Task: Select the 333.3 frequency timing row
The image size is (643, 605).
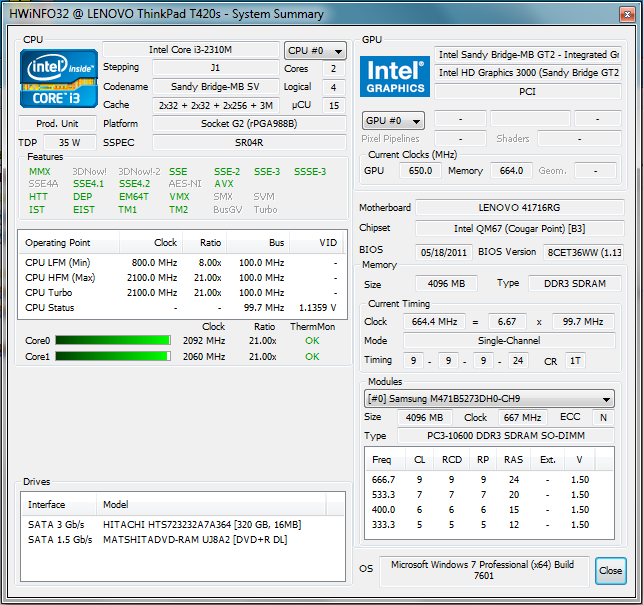Action: 489,525
